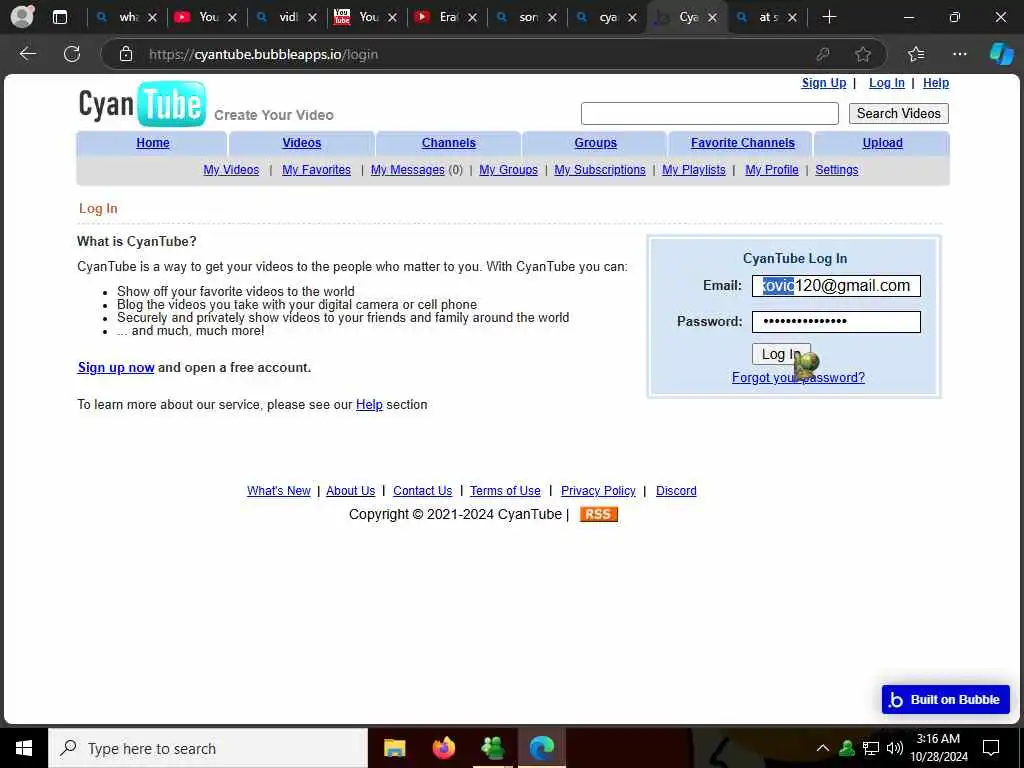Click Edge icon in taskbar

point(541,748)
